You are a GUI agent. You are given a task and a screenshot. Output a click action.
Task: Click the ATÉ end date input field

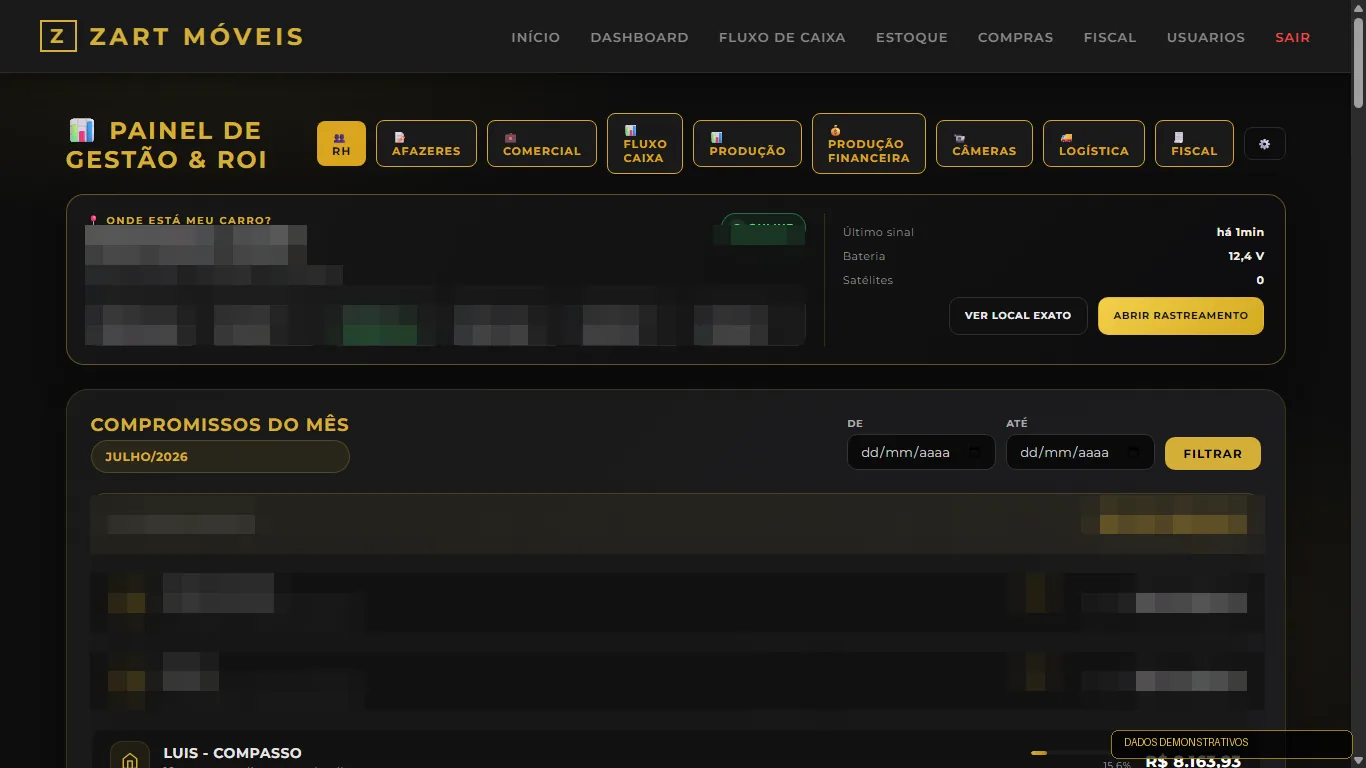coord(1080,452)
